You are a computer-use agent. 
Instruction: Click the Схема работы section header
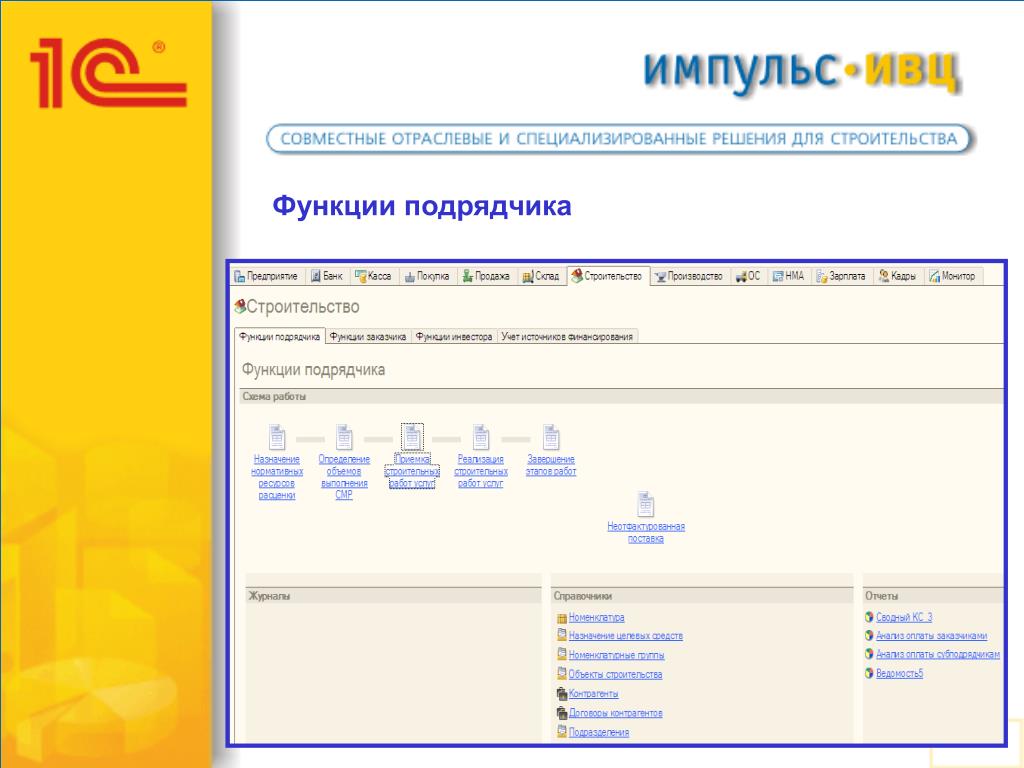click(x=621, y=396)
